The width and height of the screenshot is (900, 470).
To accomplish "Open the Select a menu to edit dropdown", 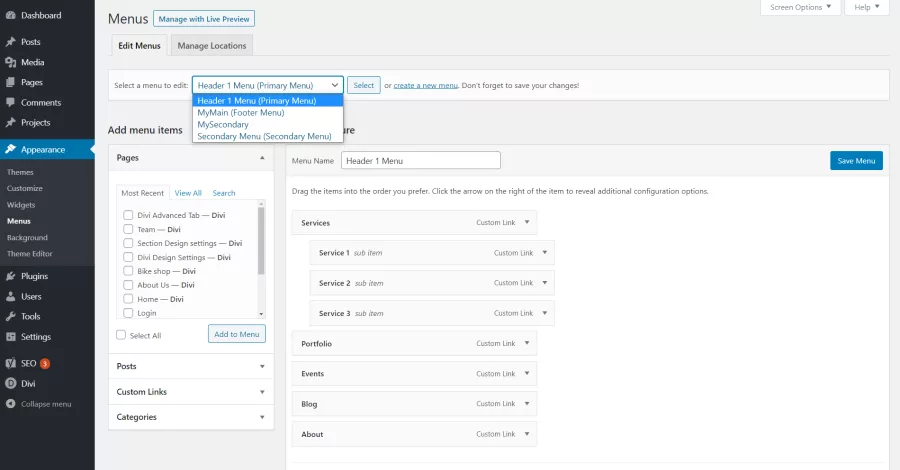I will [x=267, y=85].
